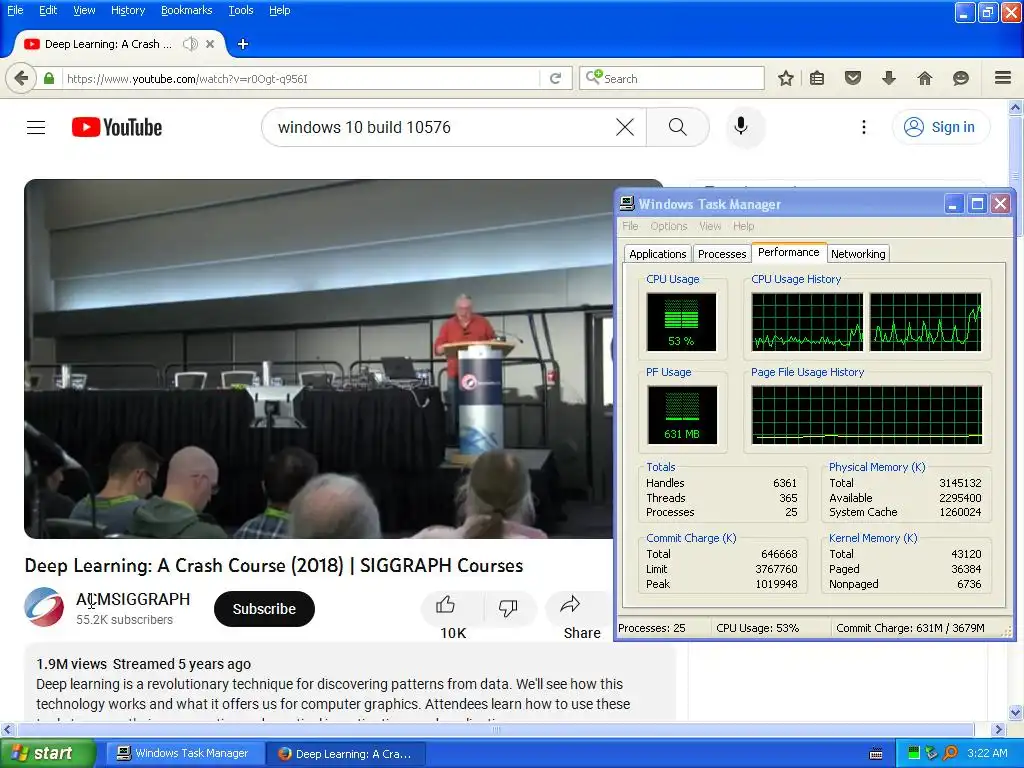Open Firefox Tools menu

tap(241, 10)
